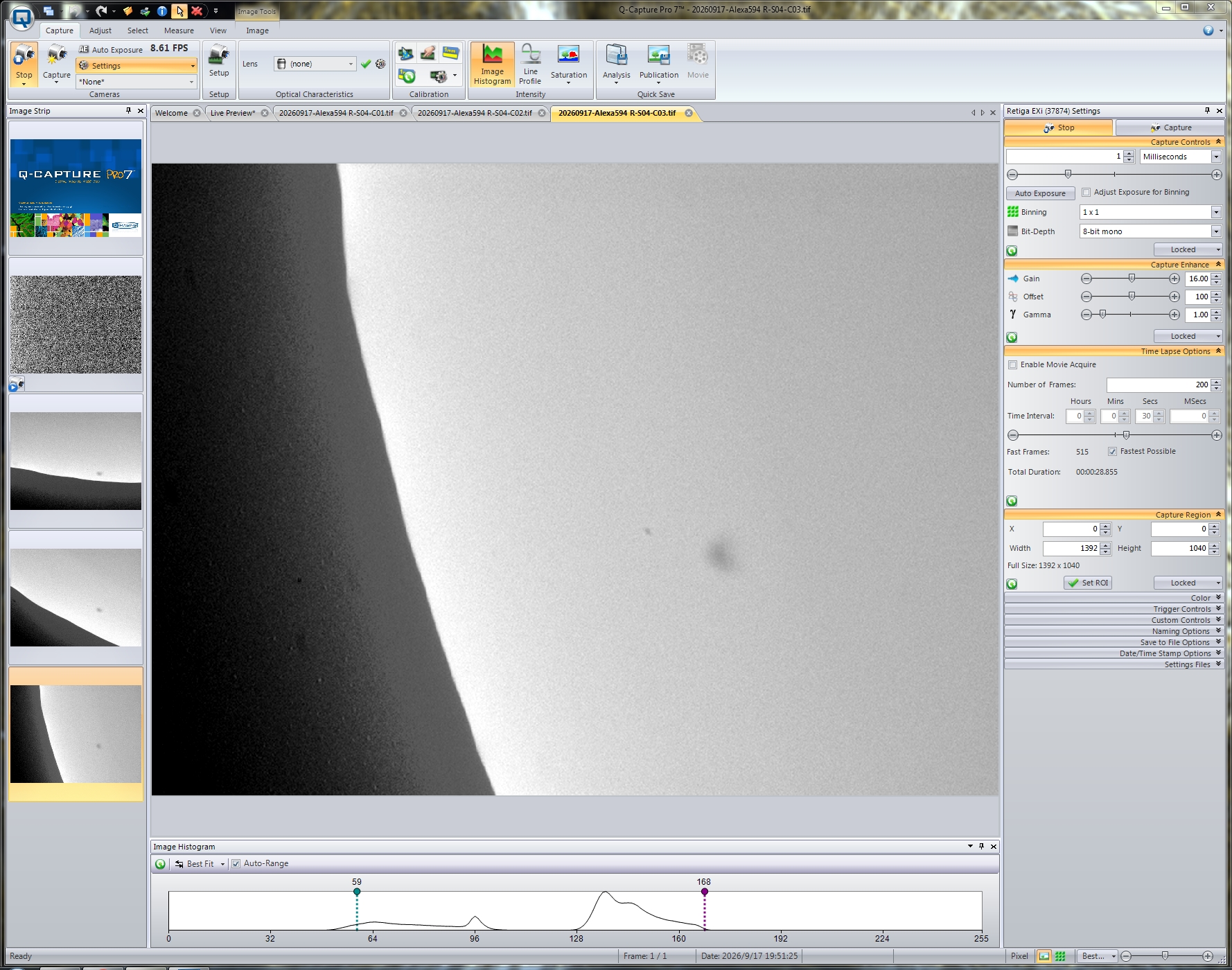
Task: Click the yellow 1mm ruler calibration icon
Action: 451,53
